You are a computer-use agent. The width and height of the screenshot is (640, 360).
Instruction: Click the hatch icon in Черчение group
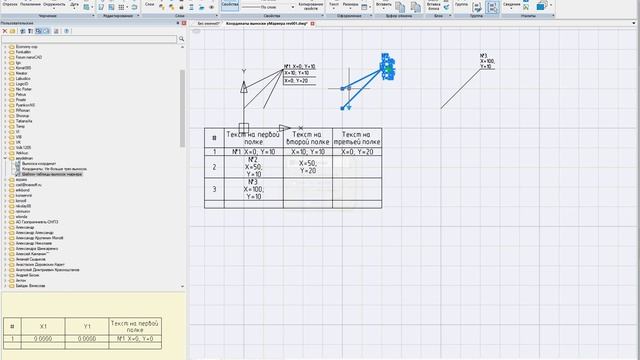[x=87, y=7]
